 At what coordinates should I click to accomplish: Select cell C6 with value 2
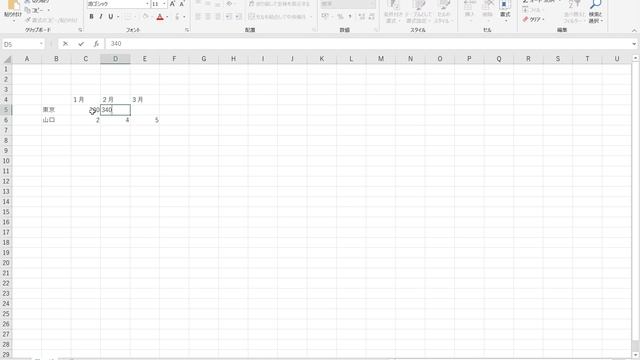(86, 120)
